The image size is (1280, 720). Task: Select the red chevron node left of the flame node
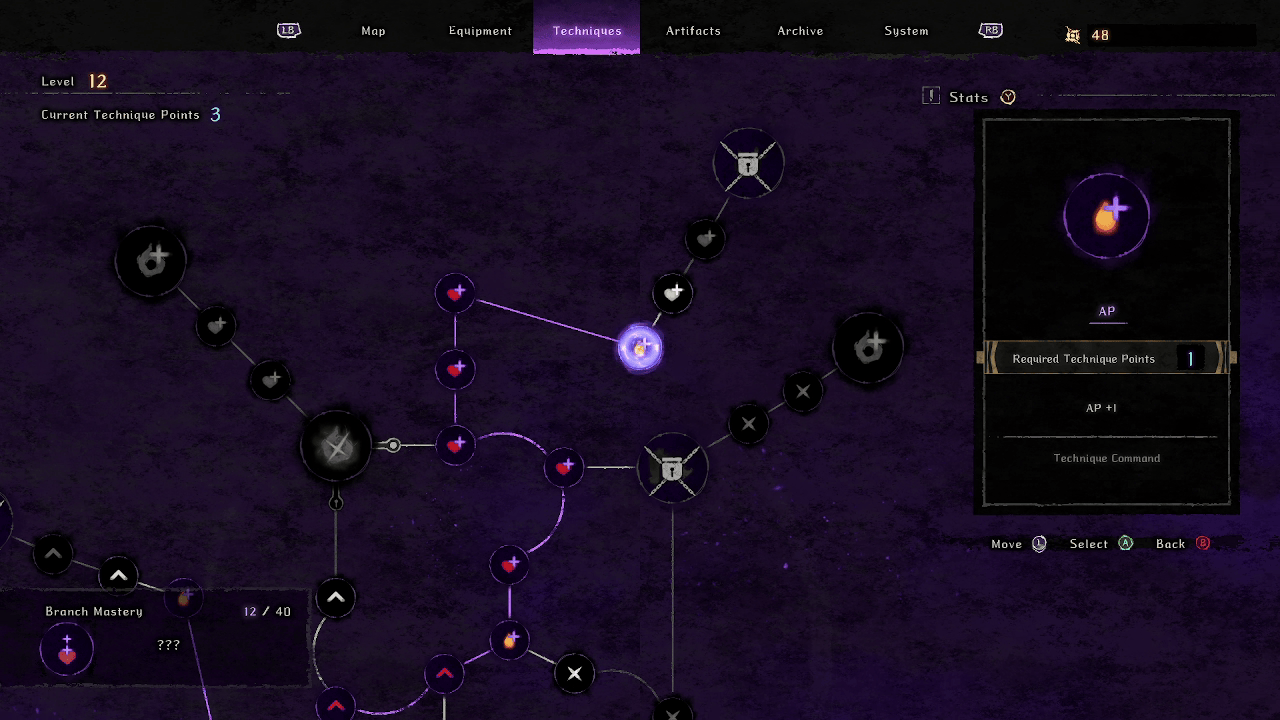[x=444, y=673]
